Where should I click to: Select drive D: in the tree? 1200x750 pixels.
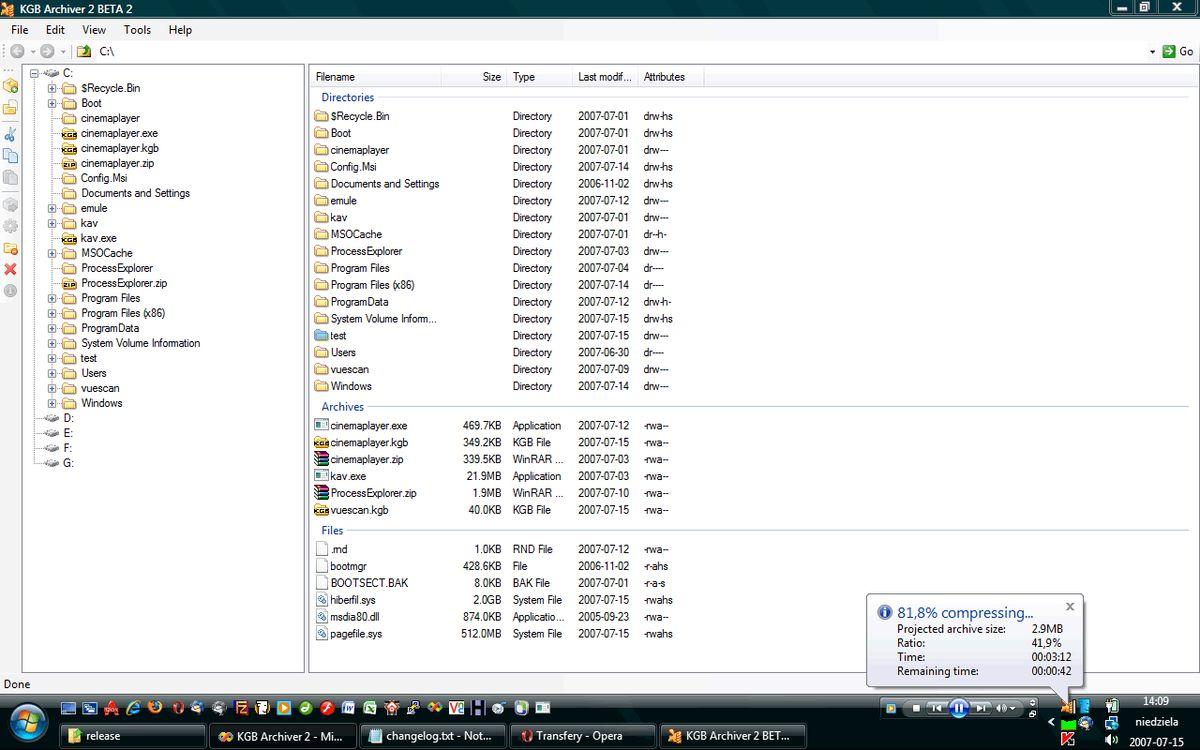(x=68, y=418)
